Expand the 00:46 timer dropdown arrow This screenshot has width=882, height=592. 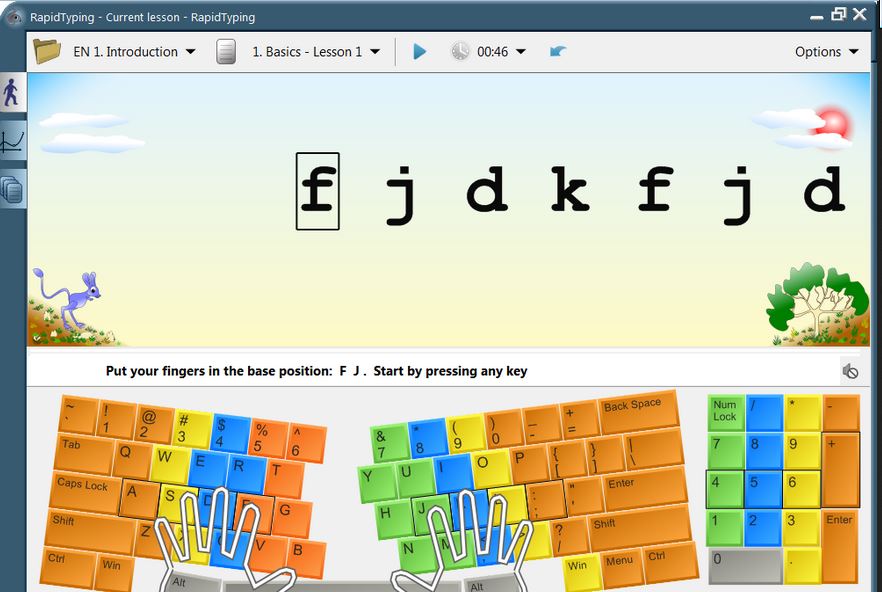click(x=521, y=52)
